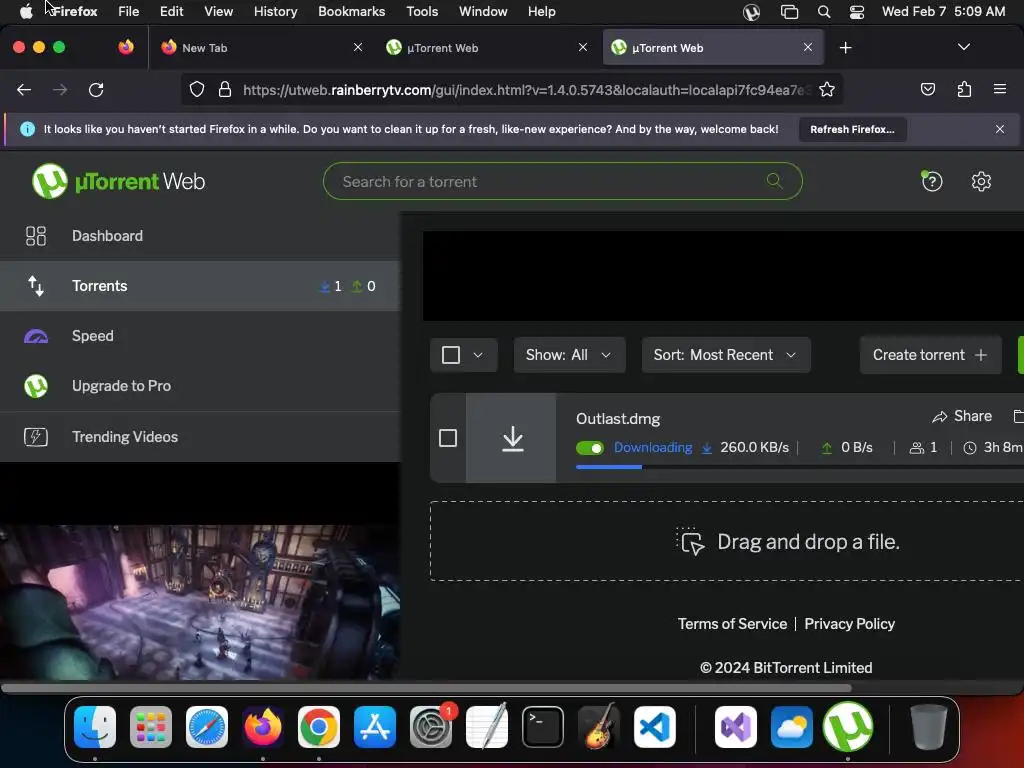Open Visual Studio Code from the Dock
The height and width of the screenshot is (768, 1024).
click(654, 727)
